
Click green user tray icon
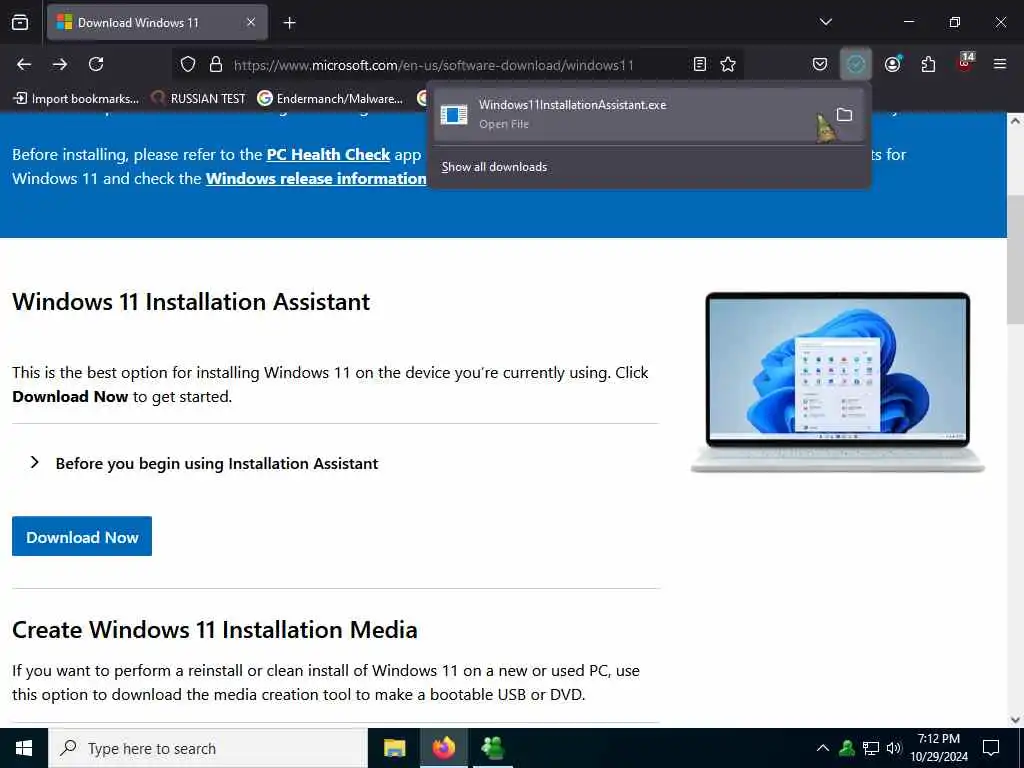[x=847, y=748]
